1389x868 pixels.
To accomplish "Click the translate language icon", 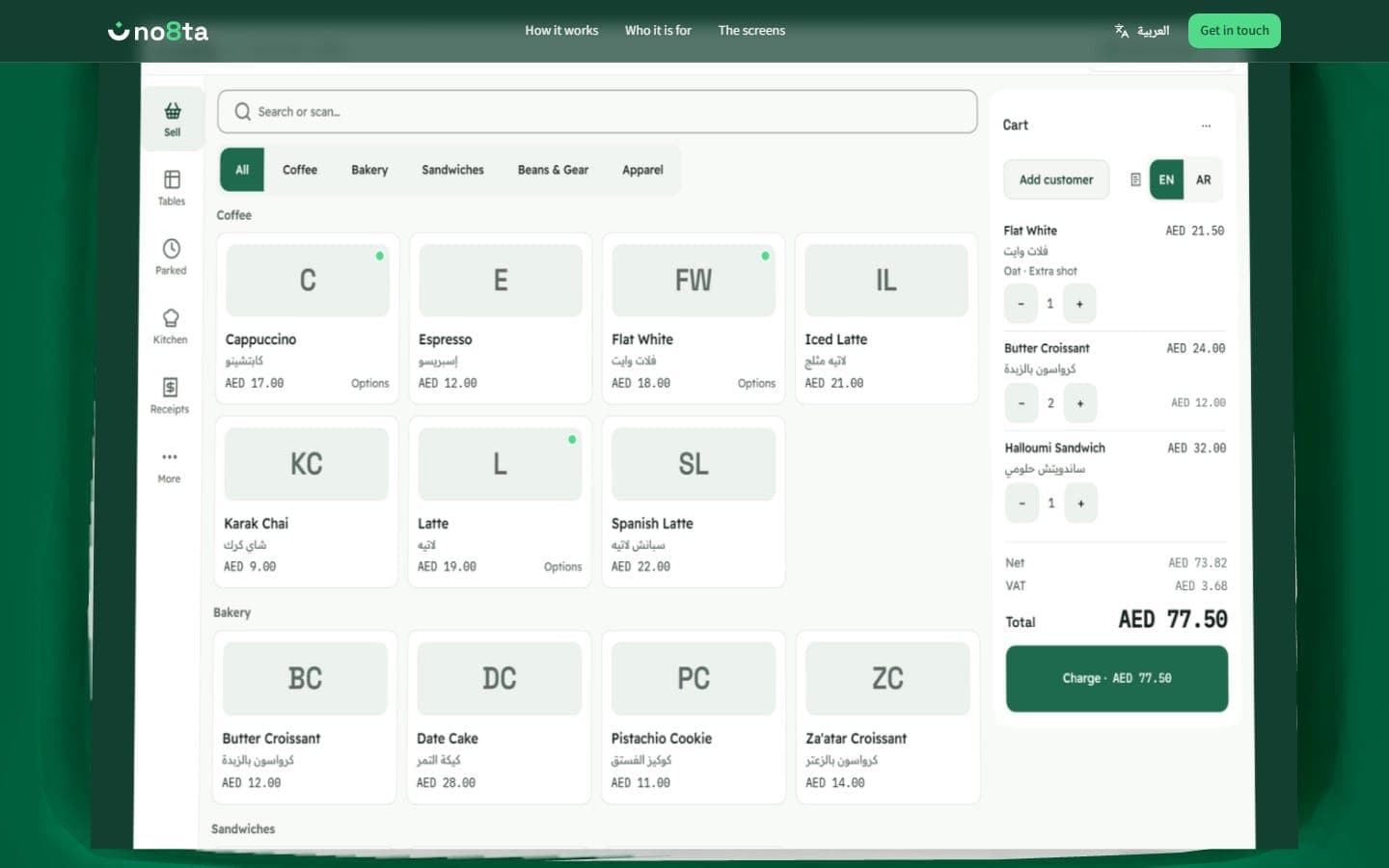I will click(1122, 31).
